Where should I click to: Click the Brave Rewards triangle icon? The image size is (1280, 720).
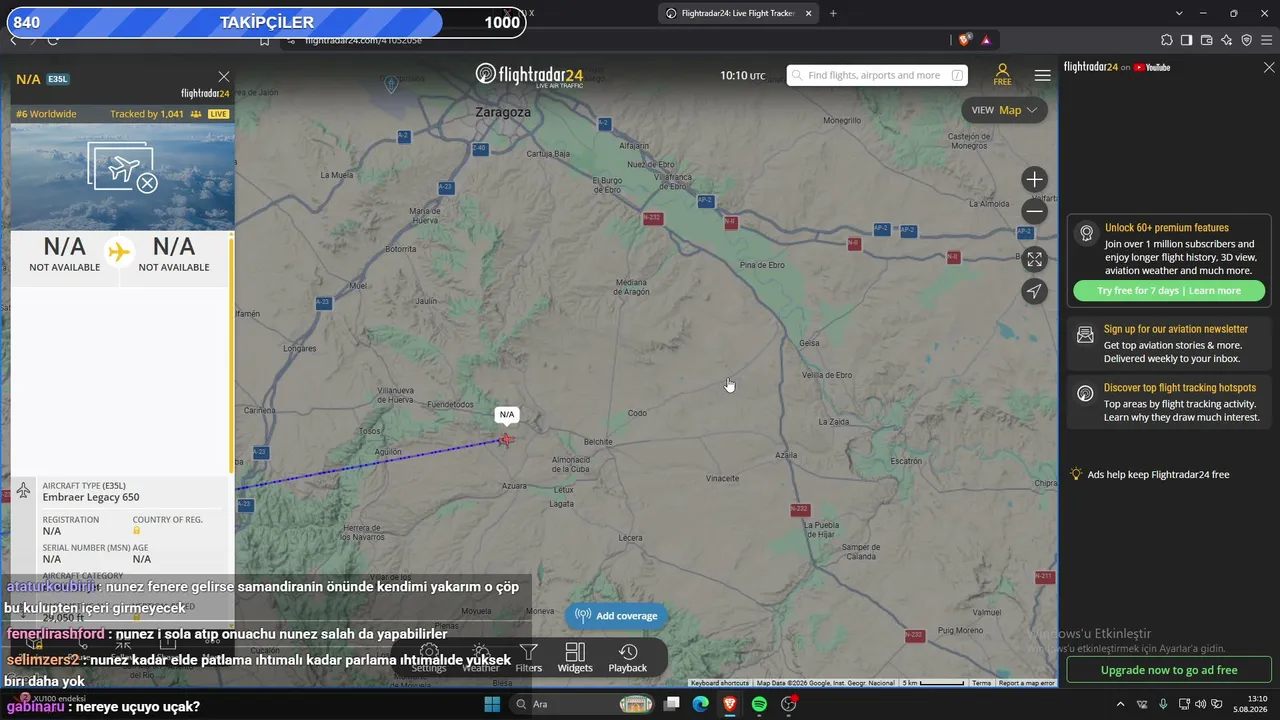(986, 40)
